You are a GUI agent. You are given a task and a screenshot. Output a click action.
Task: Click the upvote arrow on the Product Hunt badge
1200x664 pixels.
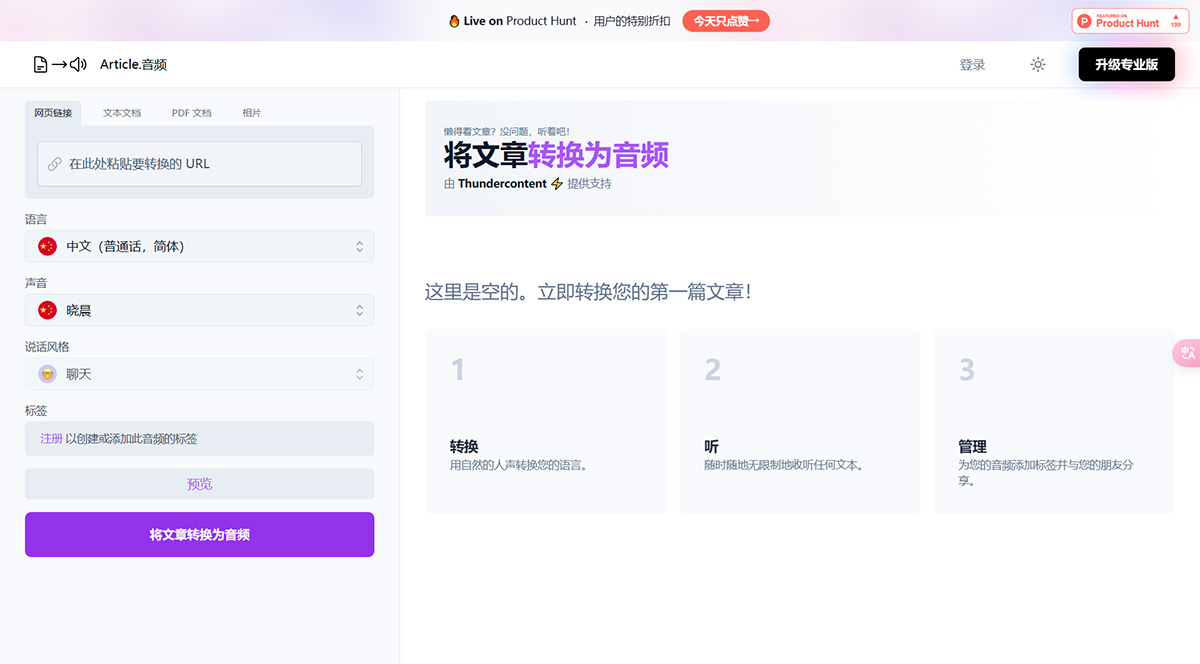coord(1176,17)
